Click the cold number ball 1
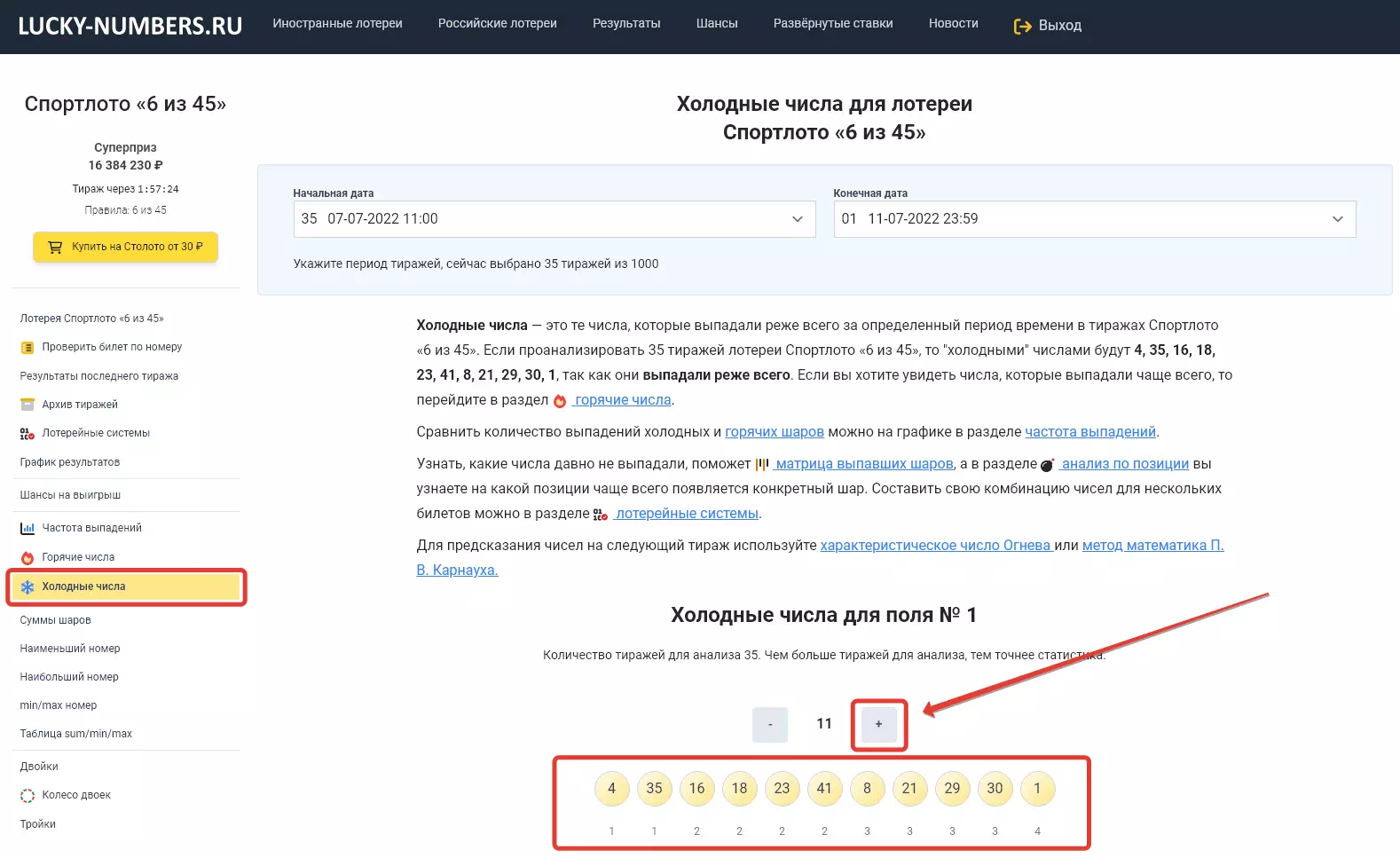 1037,789
